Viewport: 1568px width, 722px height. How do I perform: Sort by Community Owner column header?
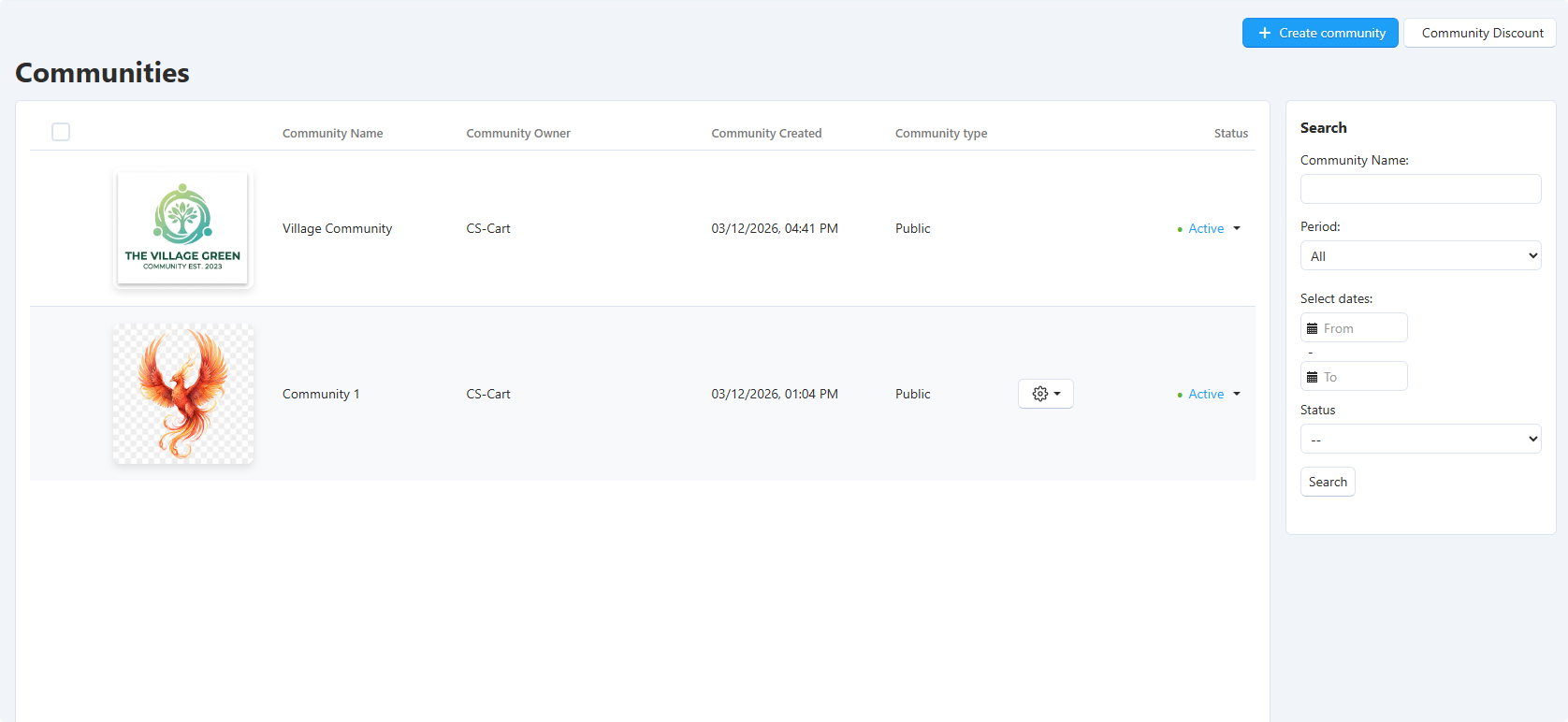(518, 134)
